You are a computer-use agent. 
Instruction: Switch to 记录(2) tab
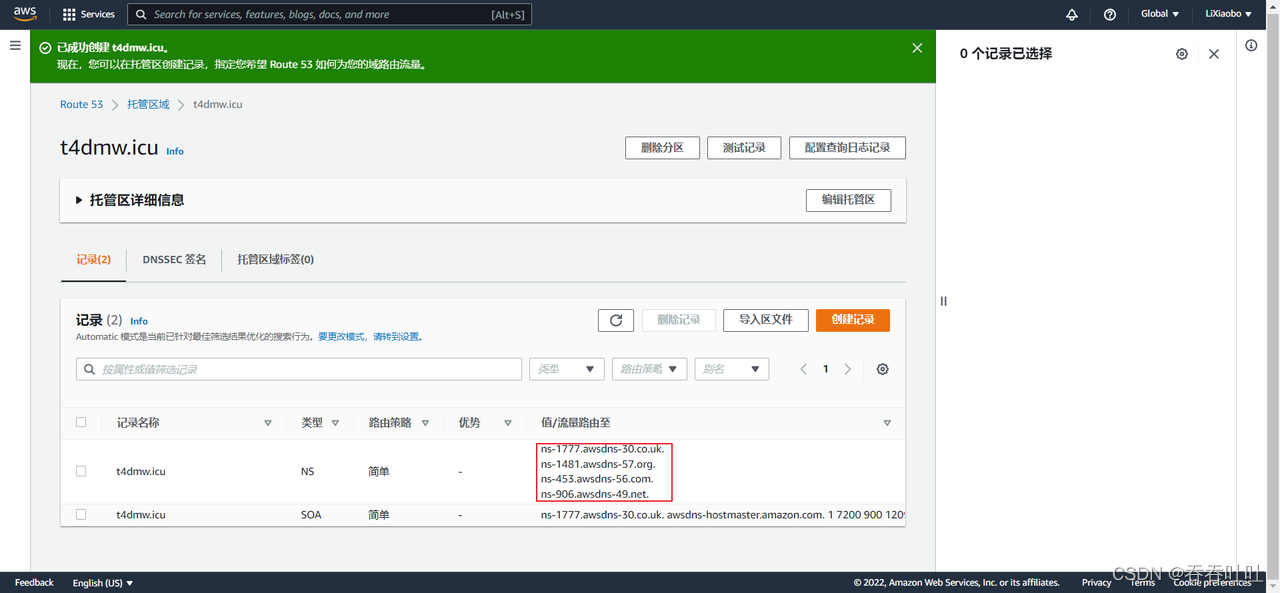pyautogui.click(x=93, y=259)
